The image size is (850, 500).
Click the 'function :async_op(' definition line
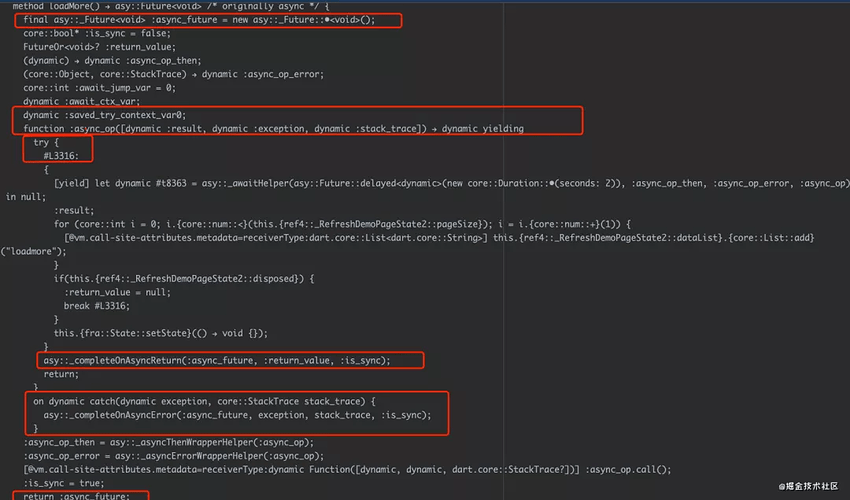tap(273, 129)
